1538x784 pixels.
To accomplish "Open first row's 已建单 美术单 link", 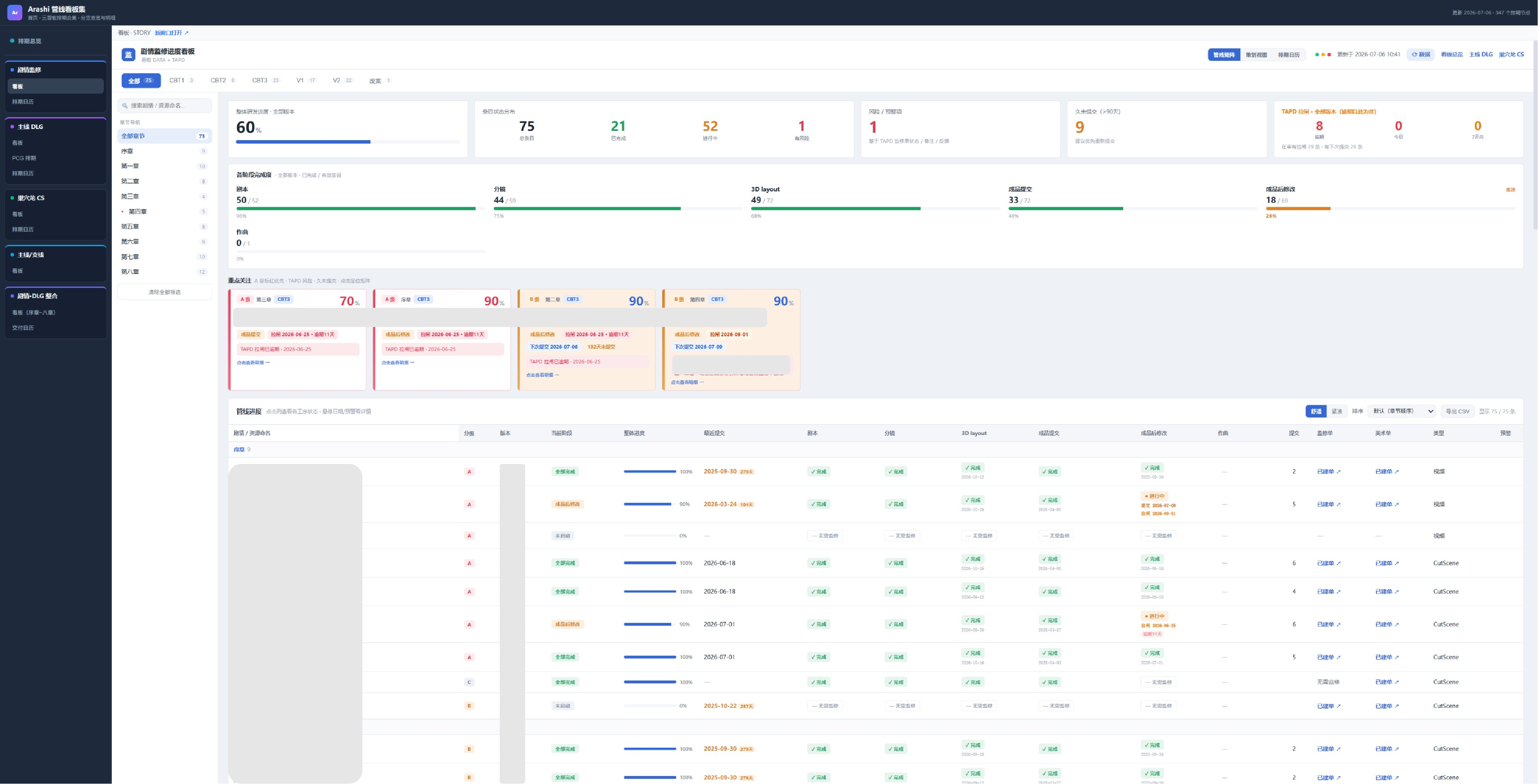I will pyautogui.click(x=1387, y=472).
